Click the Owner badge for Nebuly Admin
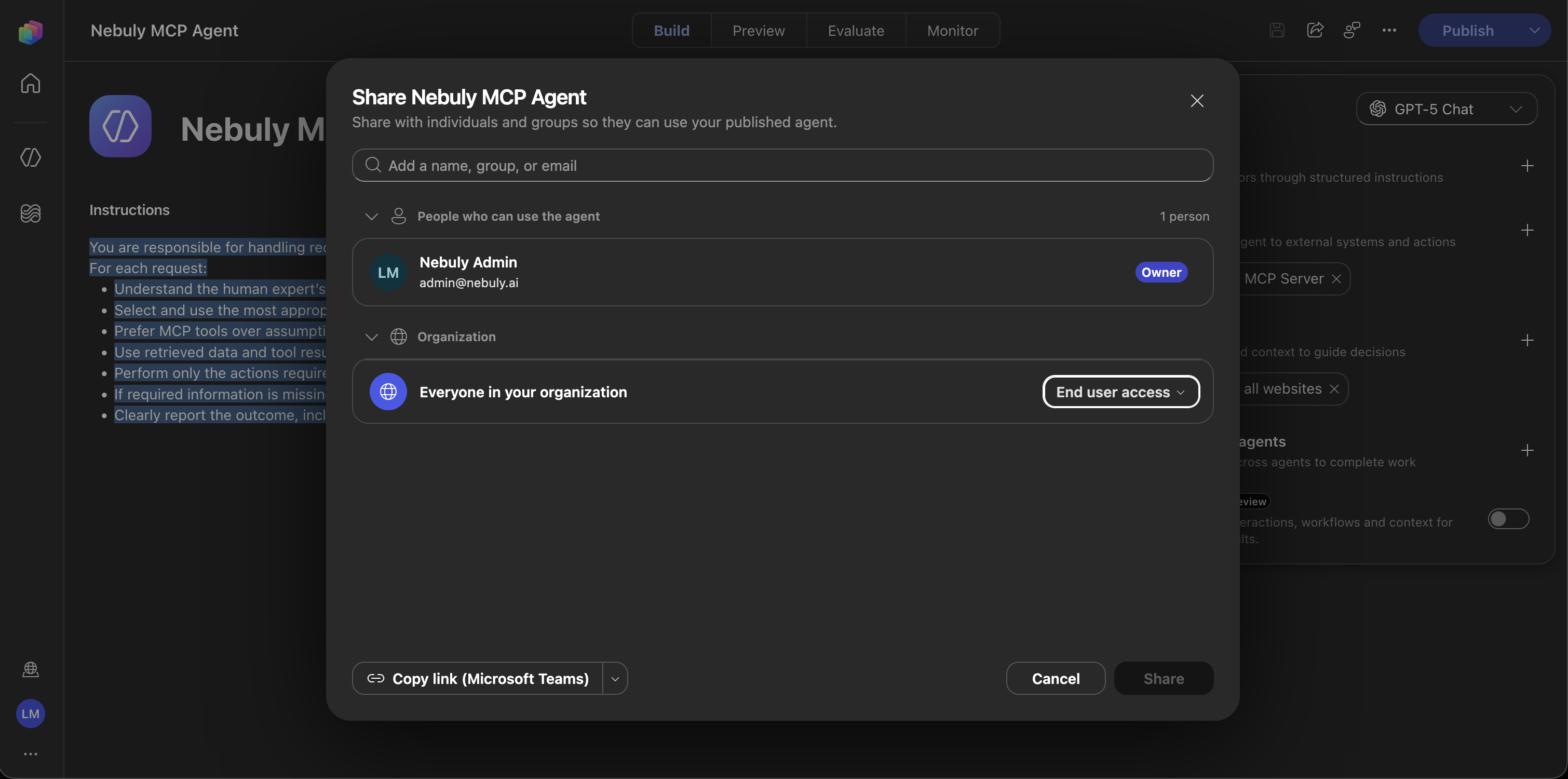Screen dimensions: 1568x779 (x=1161, y=272)
